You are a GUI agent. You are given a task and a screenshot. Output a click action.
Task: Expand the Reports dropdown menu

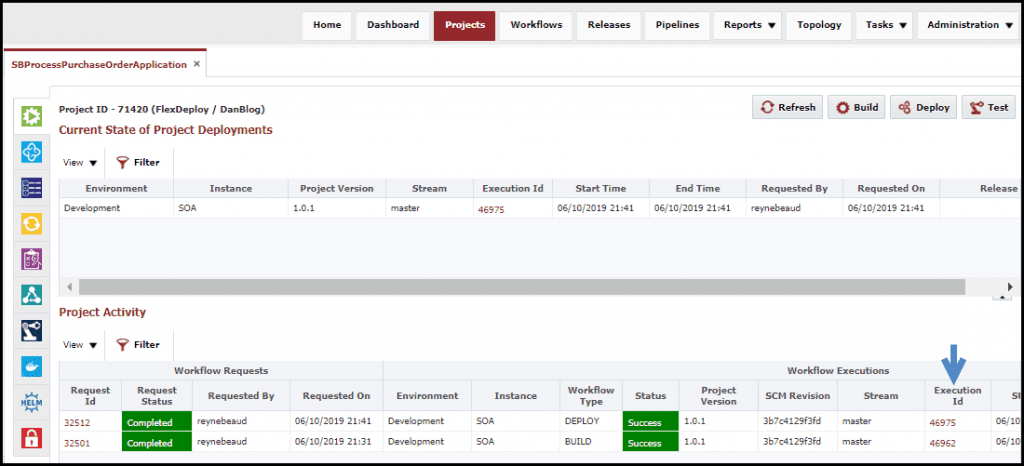(749, 25)
